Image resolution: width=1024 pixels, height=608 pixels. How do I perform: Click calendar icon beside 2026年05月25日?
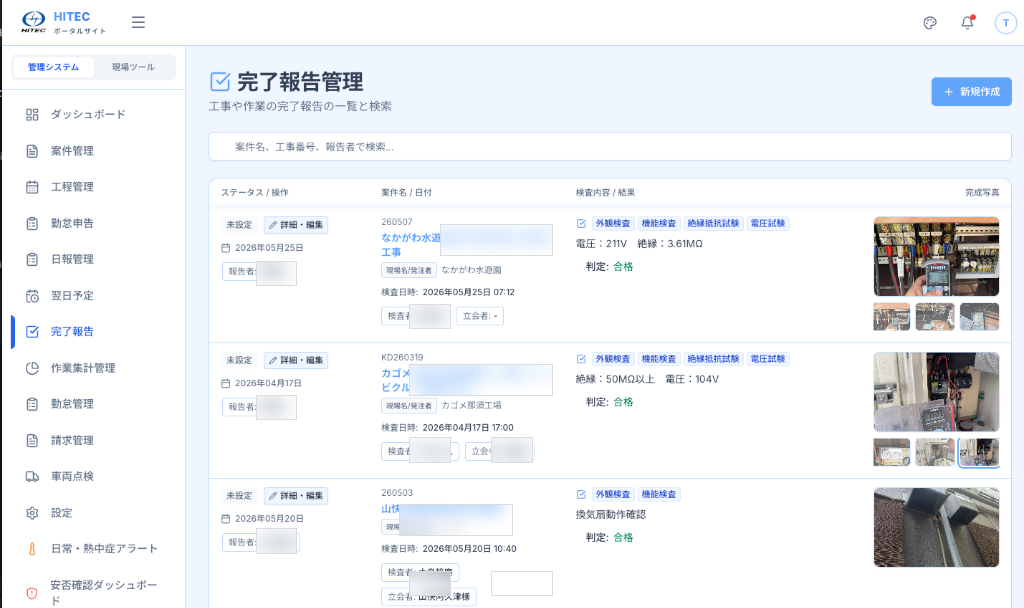226,248
